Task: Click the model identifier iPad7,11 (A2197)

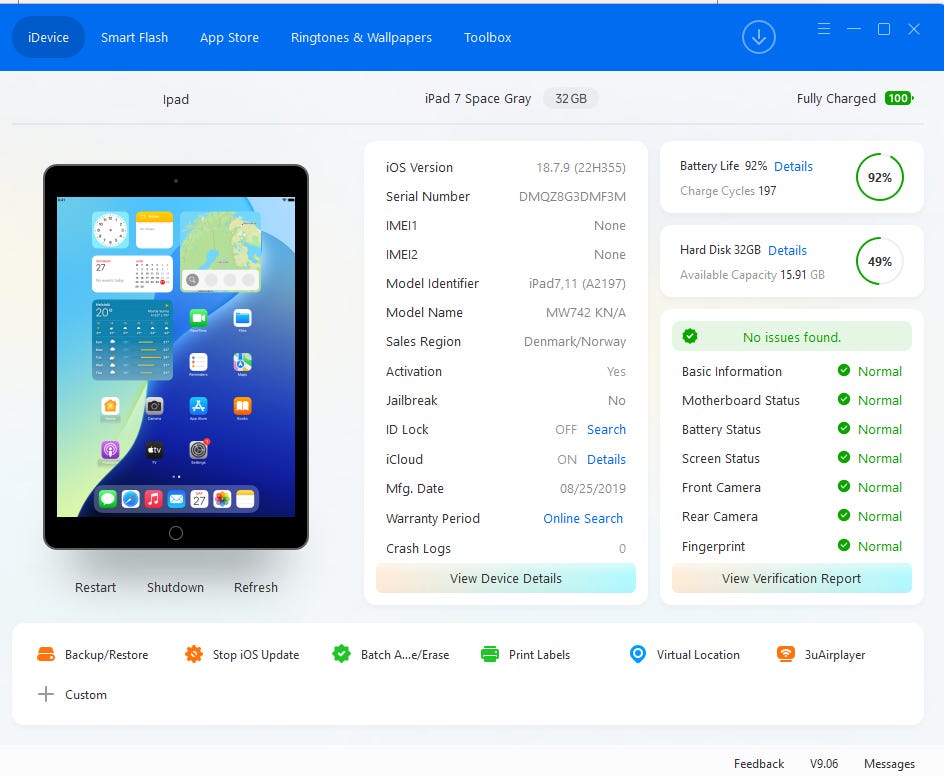Action: point(577,283)
